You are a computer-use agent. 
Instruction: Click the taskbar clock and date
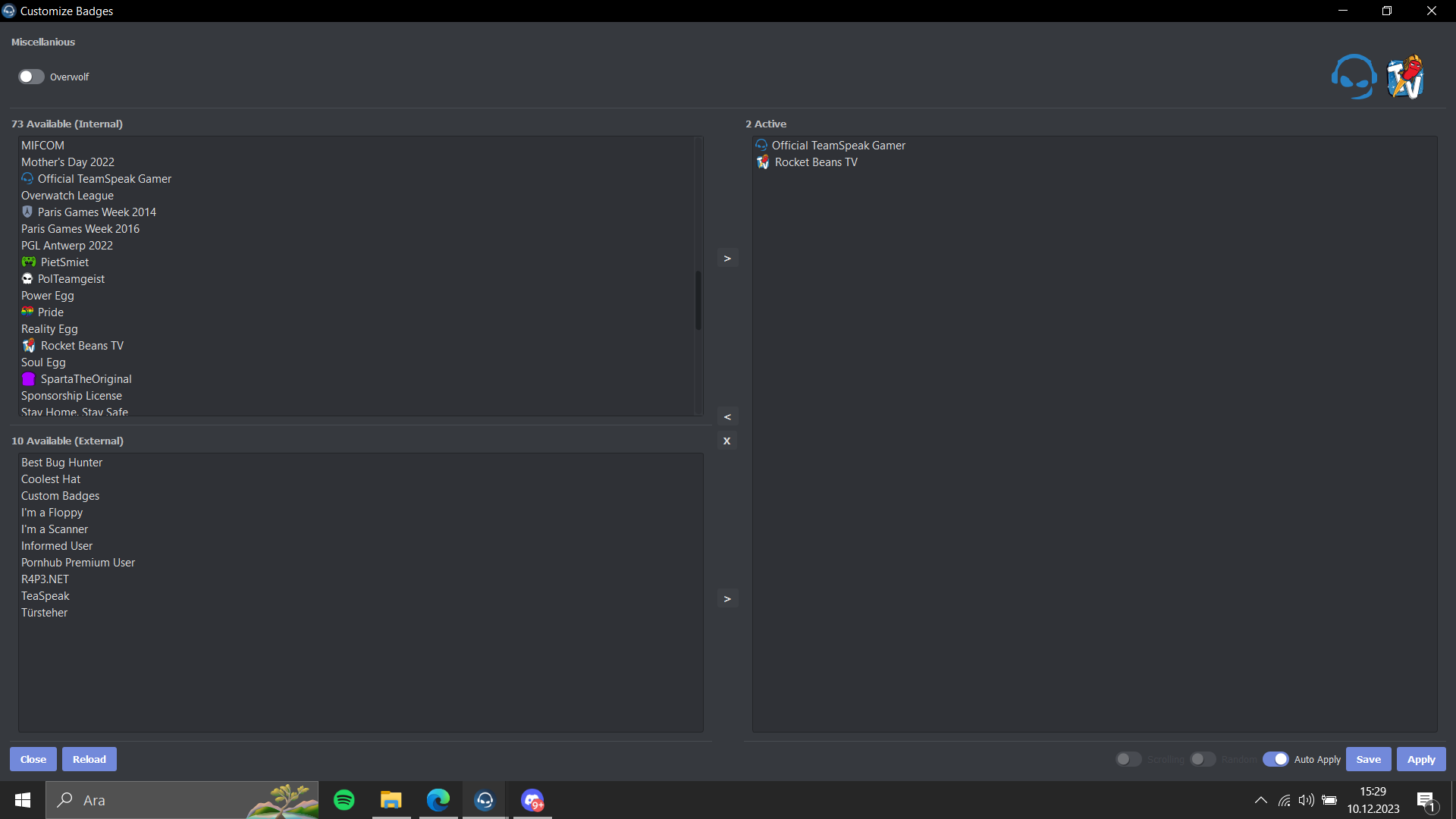[1373, 800]
